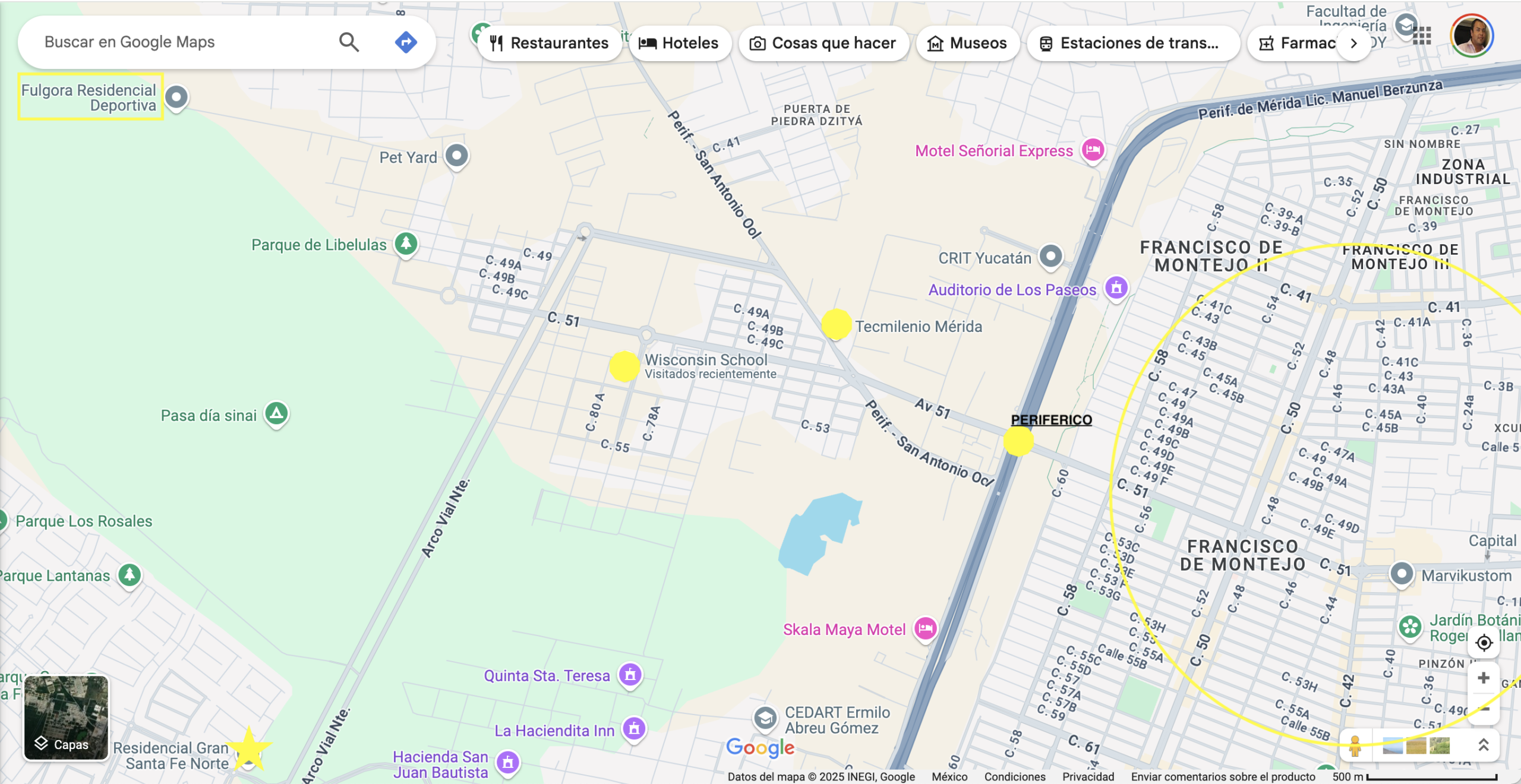Zoom out with the minus button
The width and height of the screenshot is (1521, 784).
[1484, 709]
